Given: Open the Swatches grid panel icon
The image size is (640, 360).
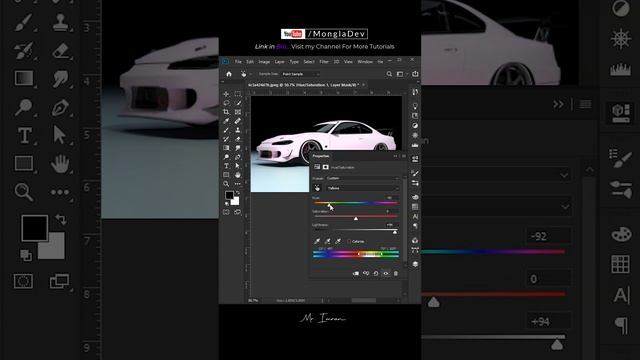Looking at the screenshot, I should point(415,207).
